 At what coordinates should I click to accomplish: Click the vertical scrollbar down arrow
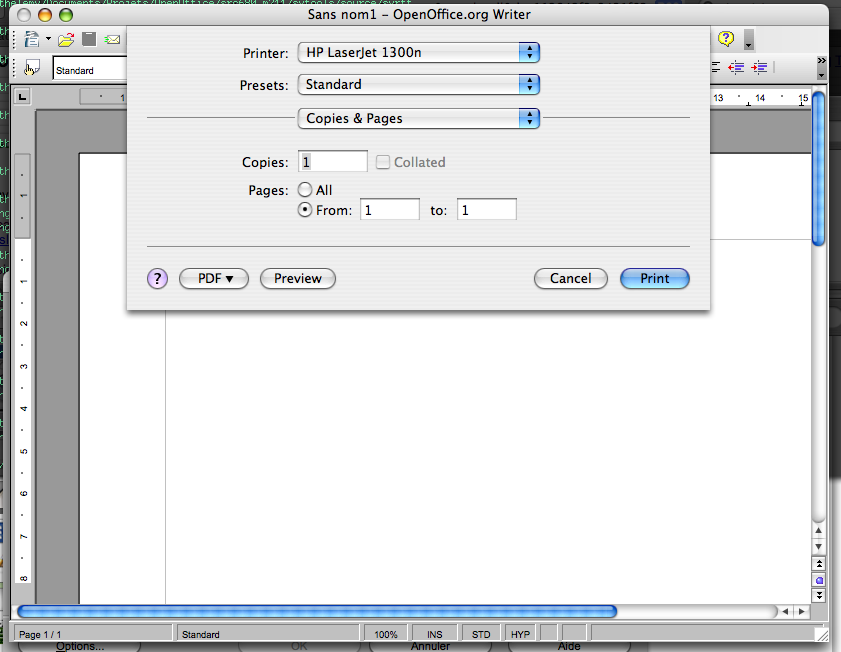(x=818, y=547)
